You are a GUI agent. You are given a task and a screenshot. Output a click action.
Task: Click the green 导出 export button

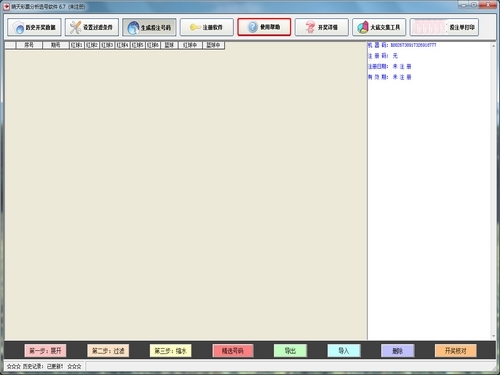290,351
